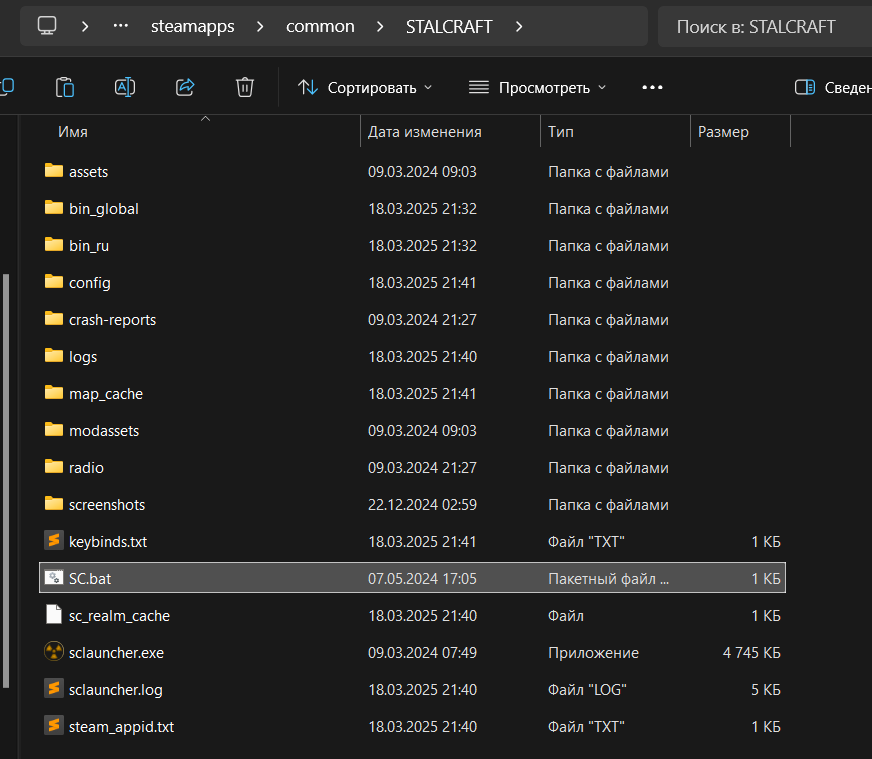Select the folder name map_cache
872x759 pixels.
point(106,394)
